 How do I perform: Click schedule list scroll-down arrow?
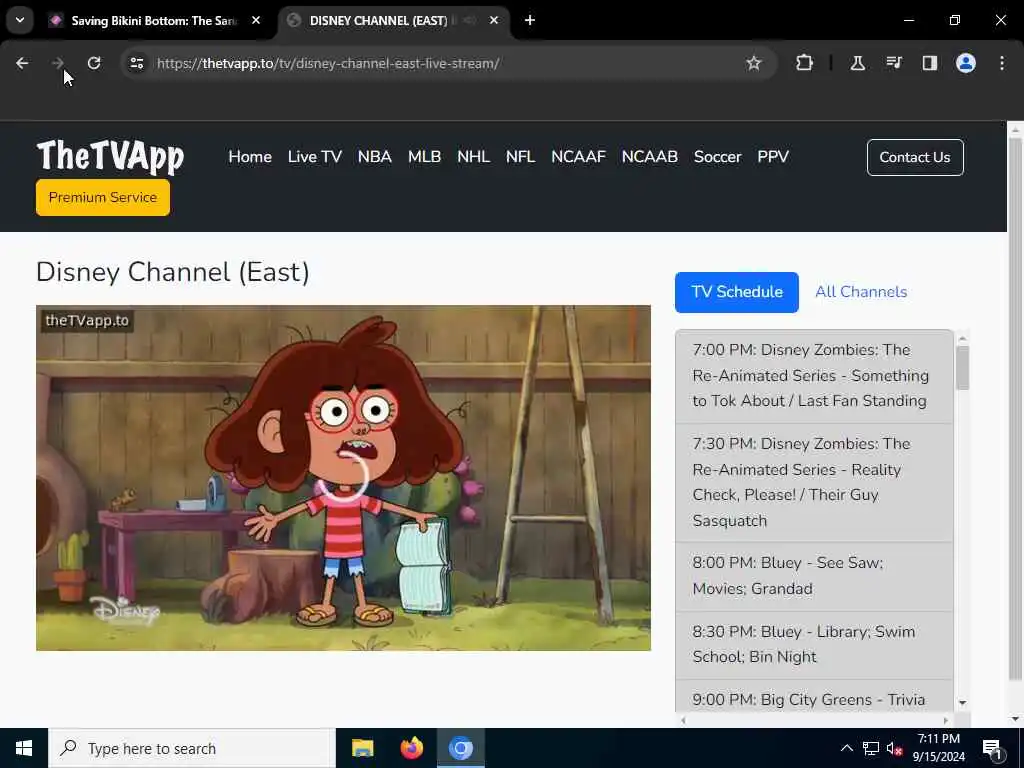point(962,703)
